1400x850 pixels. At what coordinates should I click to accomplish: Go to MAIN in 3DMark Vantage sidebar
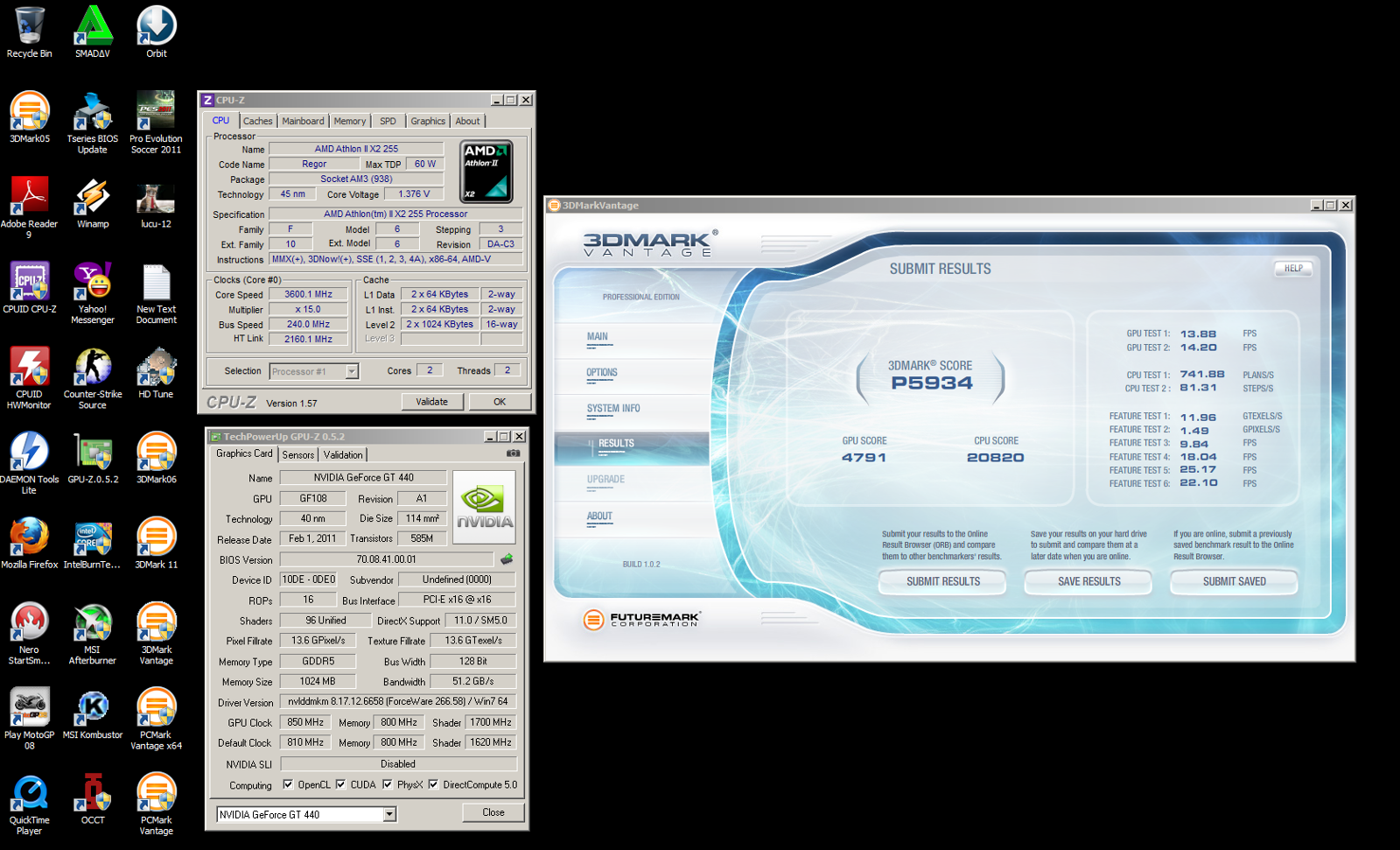click(x=598, y=336)
